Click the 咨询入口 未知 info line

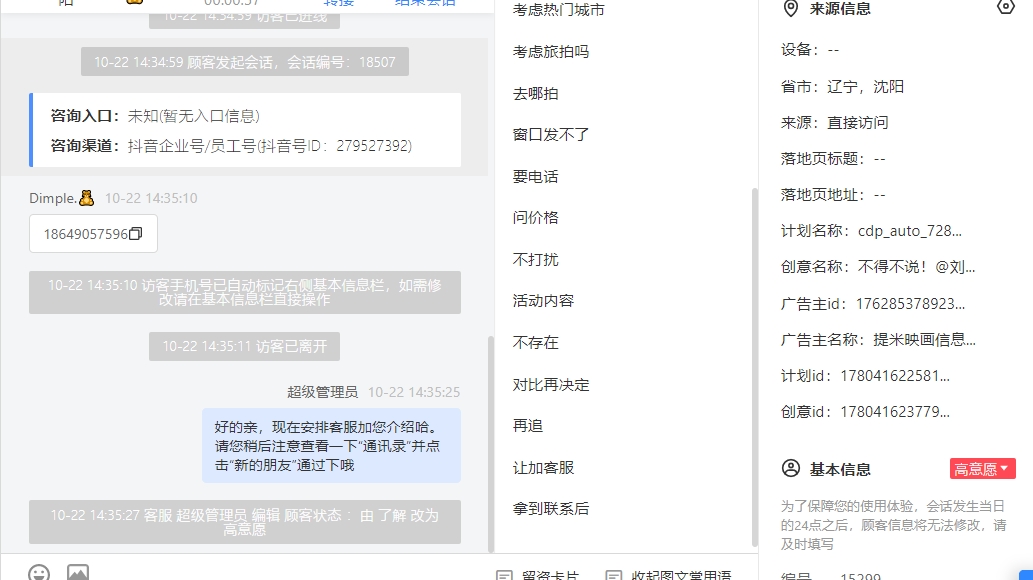click(x=155, y=116)
